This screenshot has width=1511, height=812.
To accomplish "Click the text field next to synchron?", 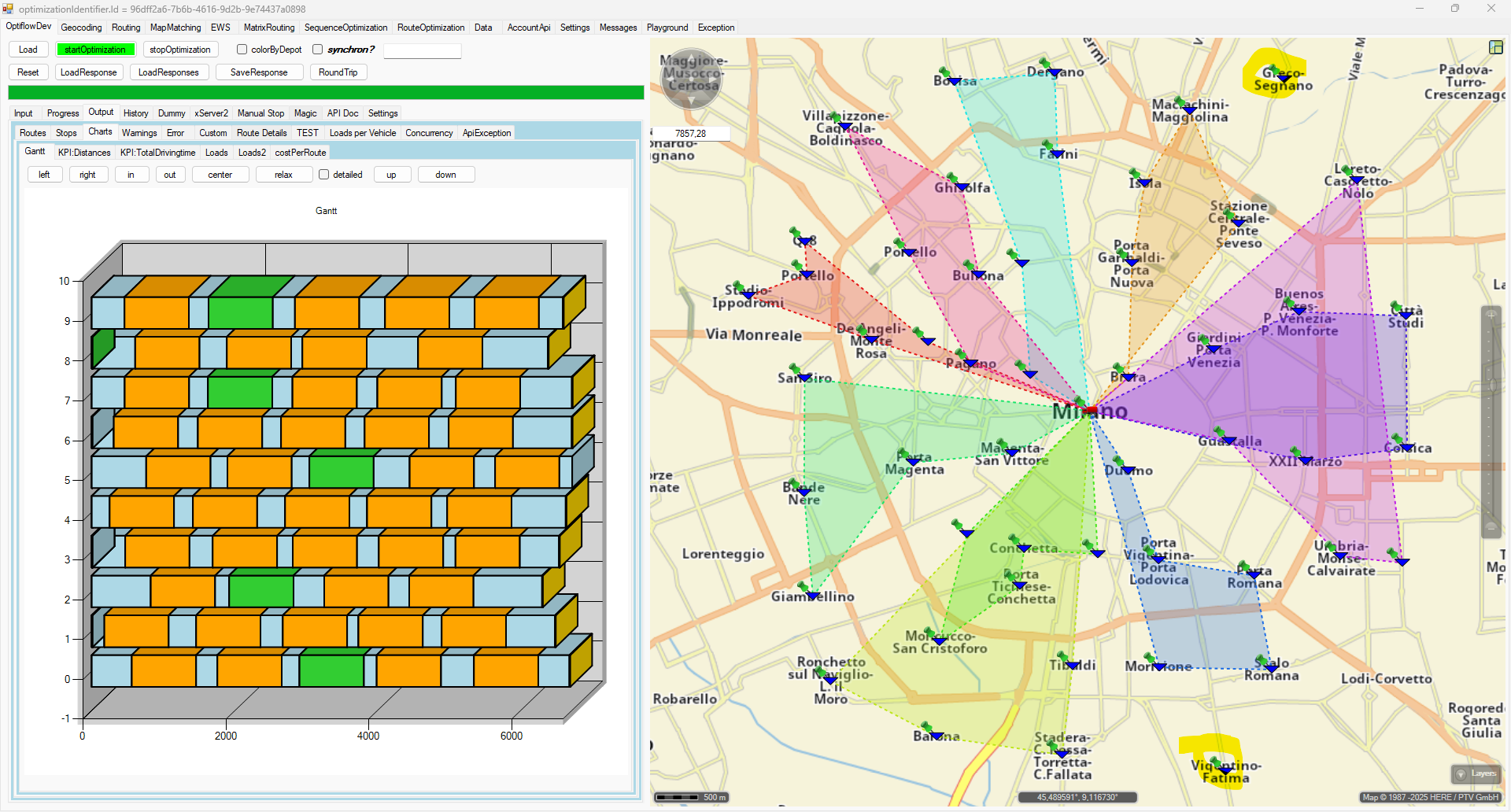I will 422,50.
